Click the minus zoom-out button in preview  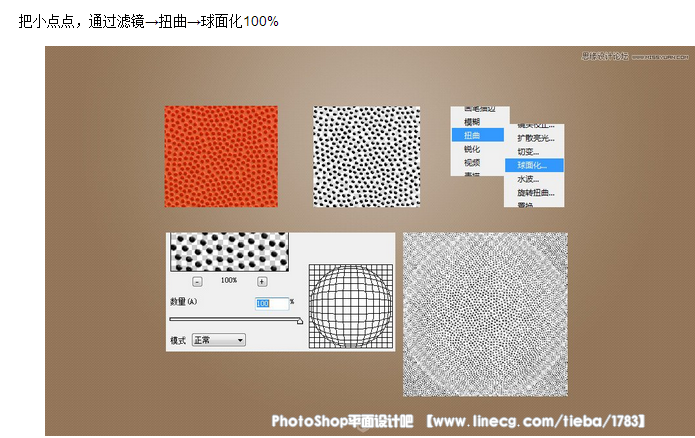coord(197,282)
